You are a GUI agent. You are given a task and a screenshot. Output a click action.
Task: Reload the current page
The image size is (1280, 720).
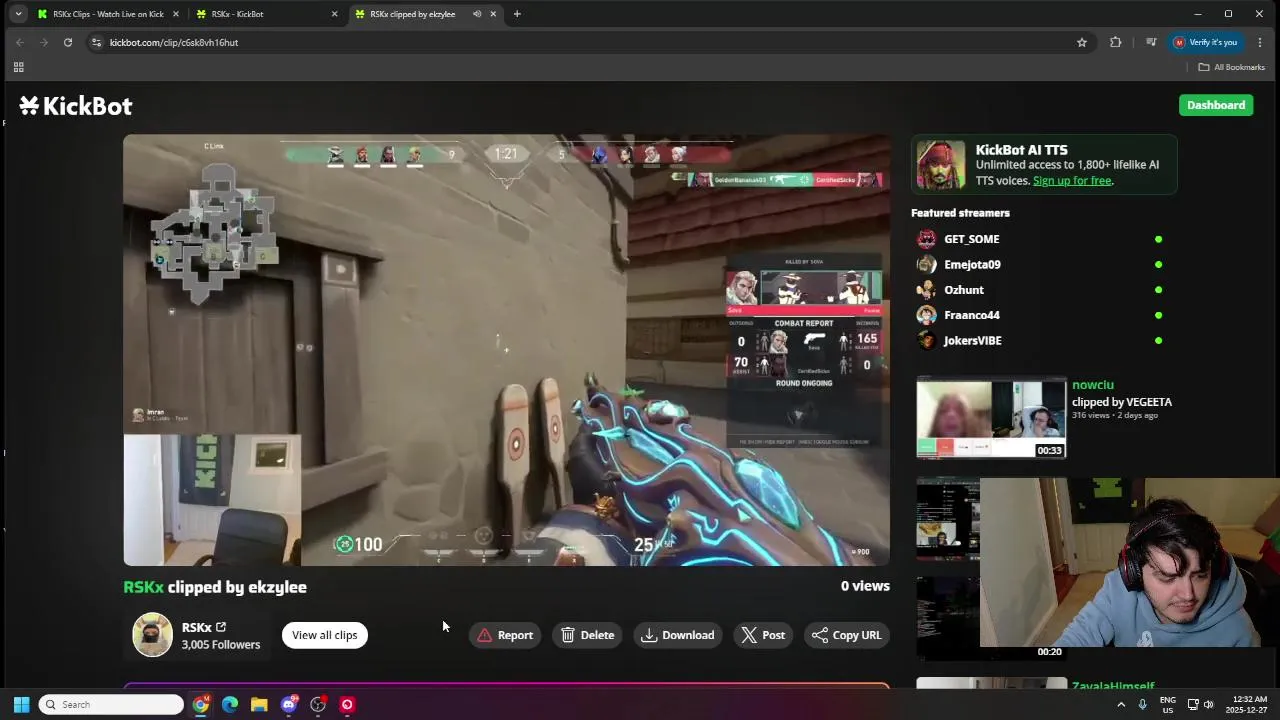coord(68,42)
